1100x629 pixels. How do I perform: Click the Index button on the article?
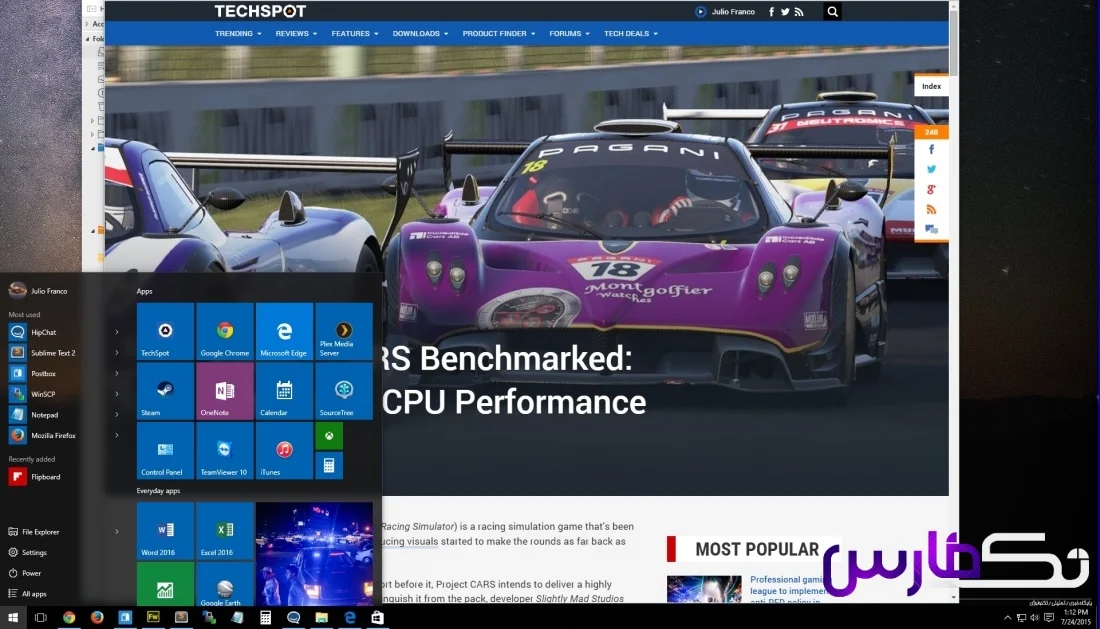point(931,86)
